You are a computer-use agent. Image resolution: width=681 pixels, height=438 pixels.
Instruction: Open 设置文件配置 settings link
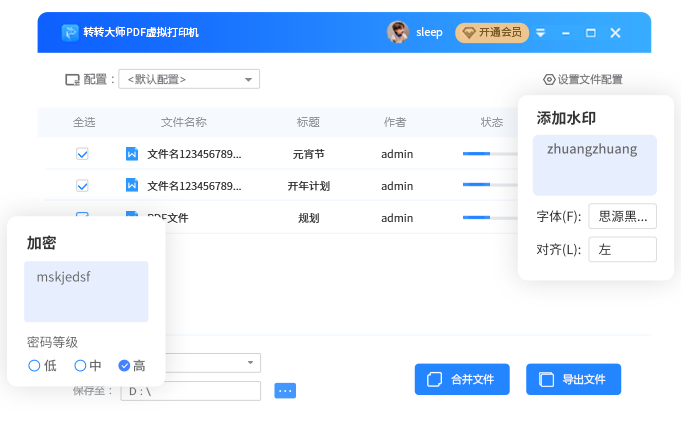pyautogui.click(x=583, y=80)
